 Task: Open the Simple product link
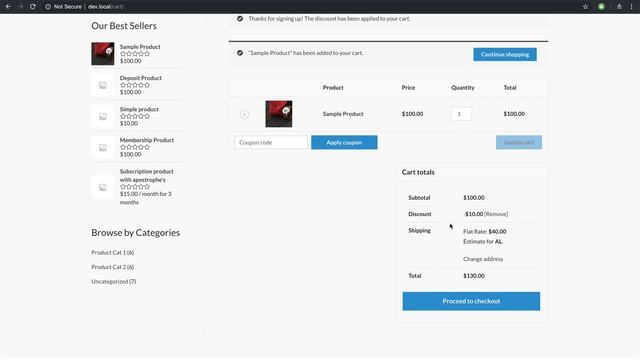(139, 109)
